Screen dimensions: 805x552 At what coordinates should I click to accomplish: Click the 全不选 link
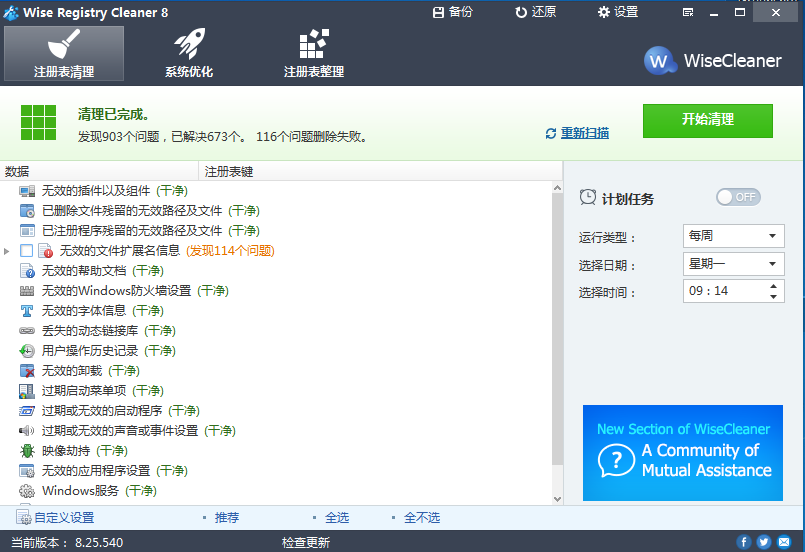[x=422, y=518]
